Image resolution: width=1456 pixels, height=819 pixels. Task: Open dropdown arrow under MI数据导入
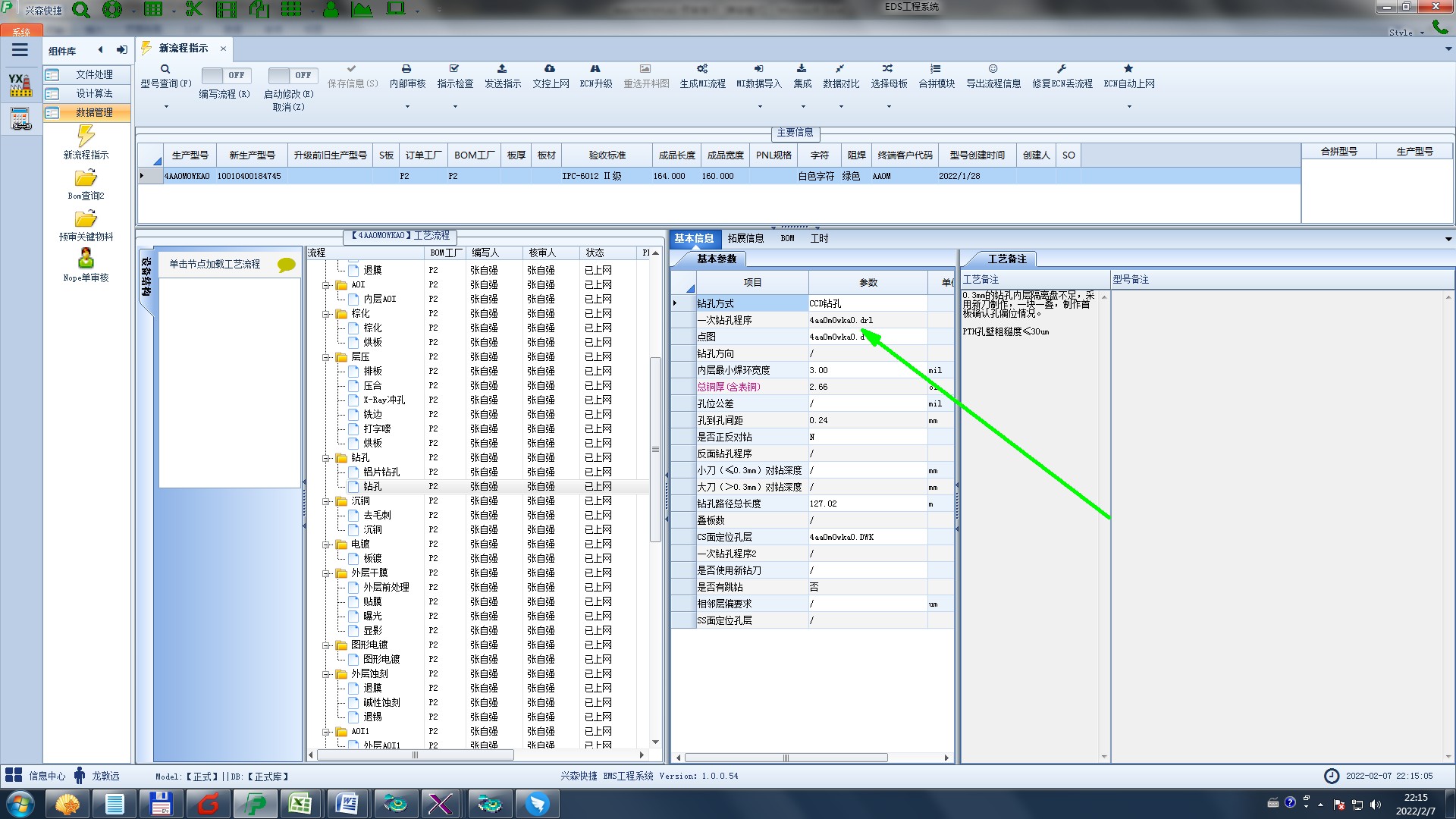[759, 106]
